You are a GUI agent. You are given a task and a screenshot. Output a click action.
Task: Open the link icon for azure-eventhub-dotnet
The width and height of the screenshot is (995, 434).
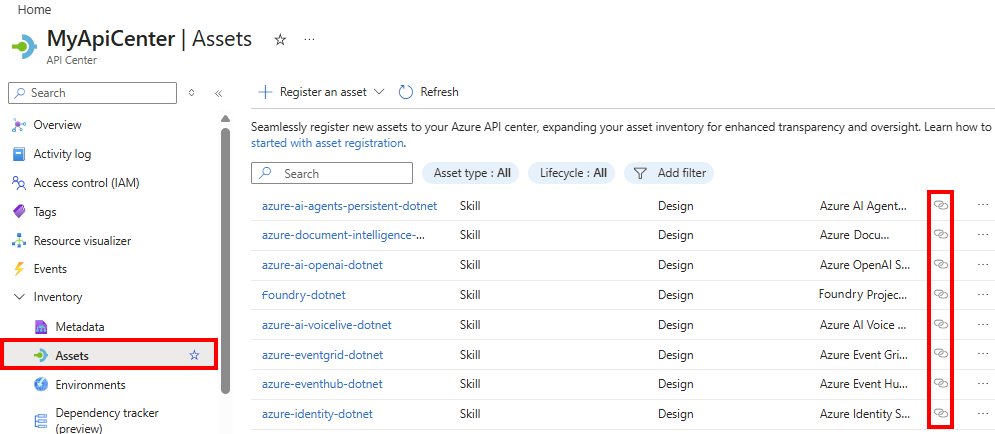pyautogui.click(x=940, y=383)
